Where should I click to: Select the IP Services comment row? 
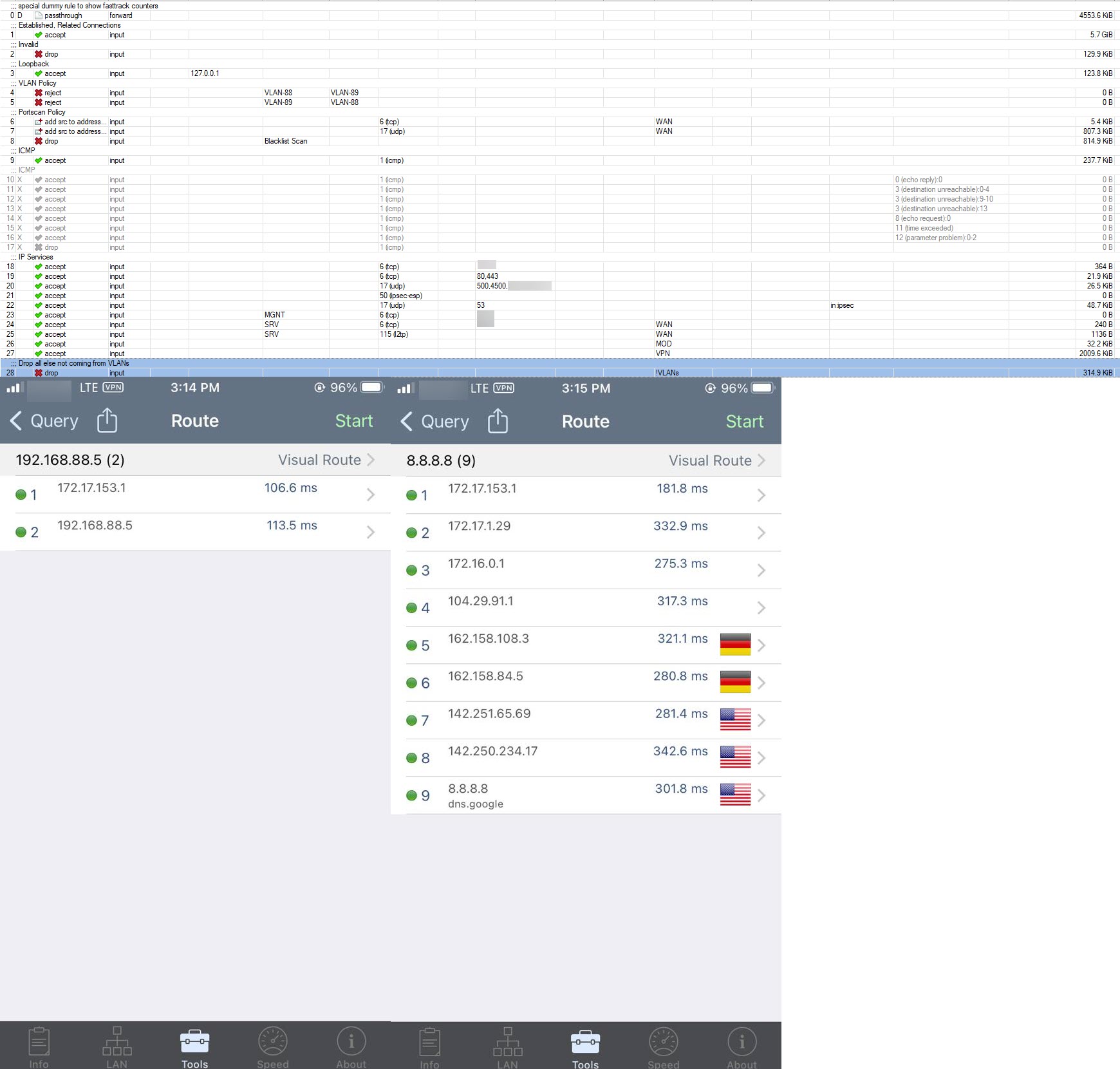(x=560, y=257)
